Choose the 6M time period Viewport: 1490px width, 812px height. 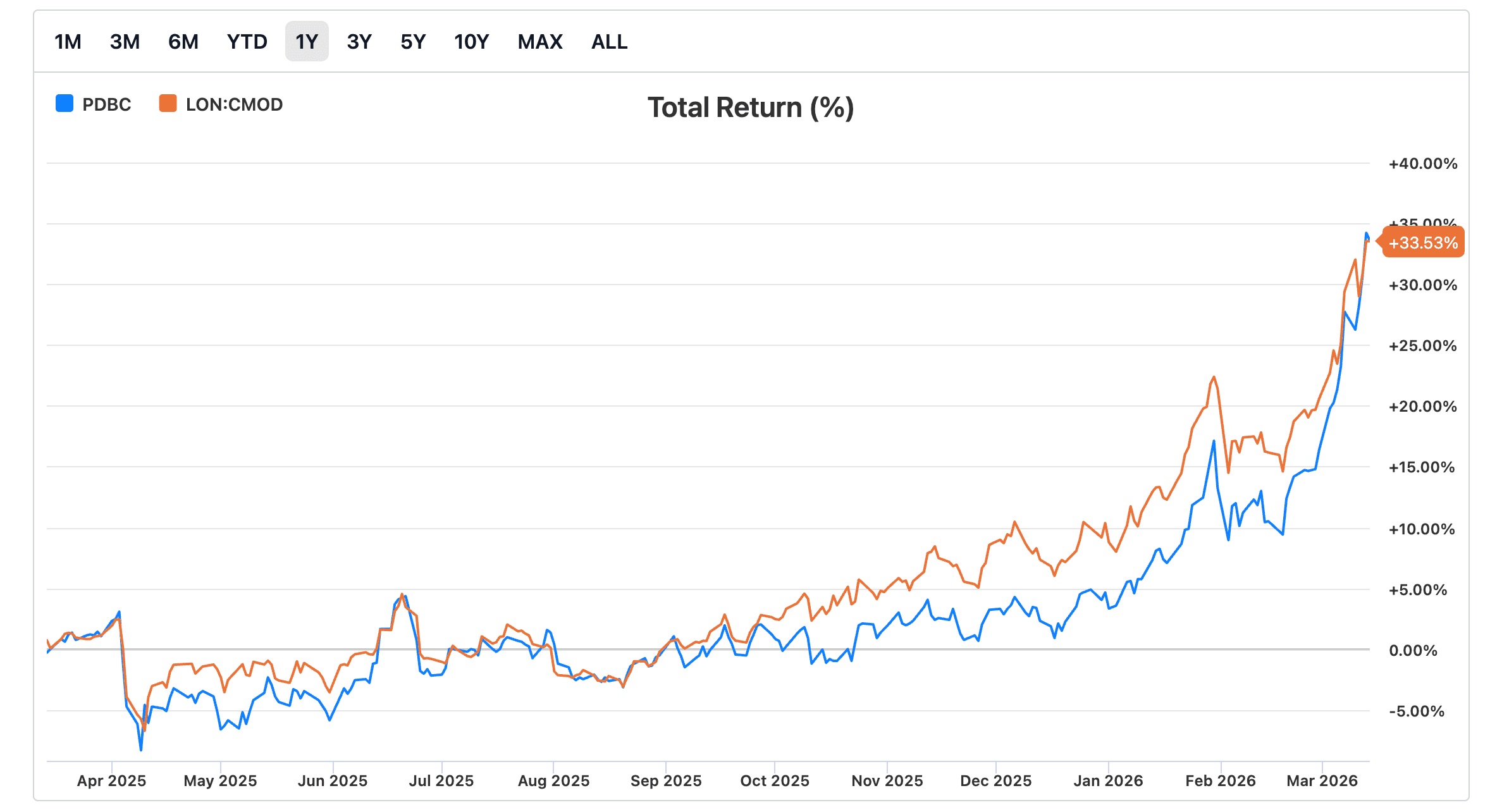click(x=183, y=42)
